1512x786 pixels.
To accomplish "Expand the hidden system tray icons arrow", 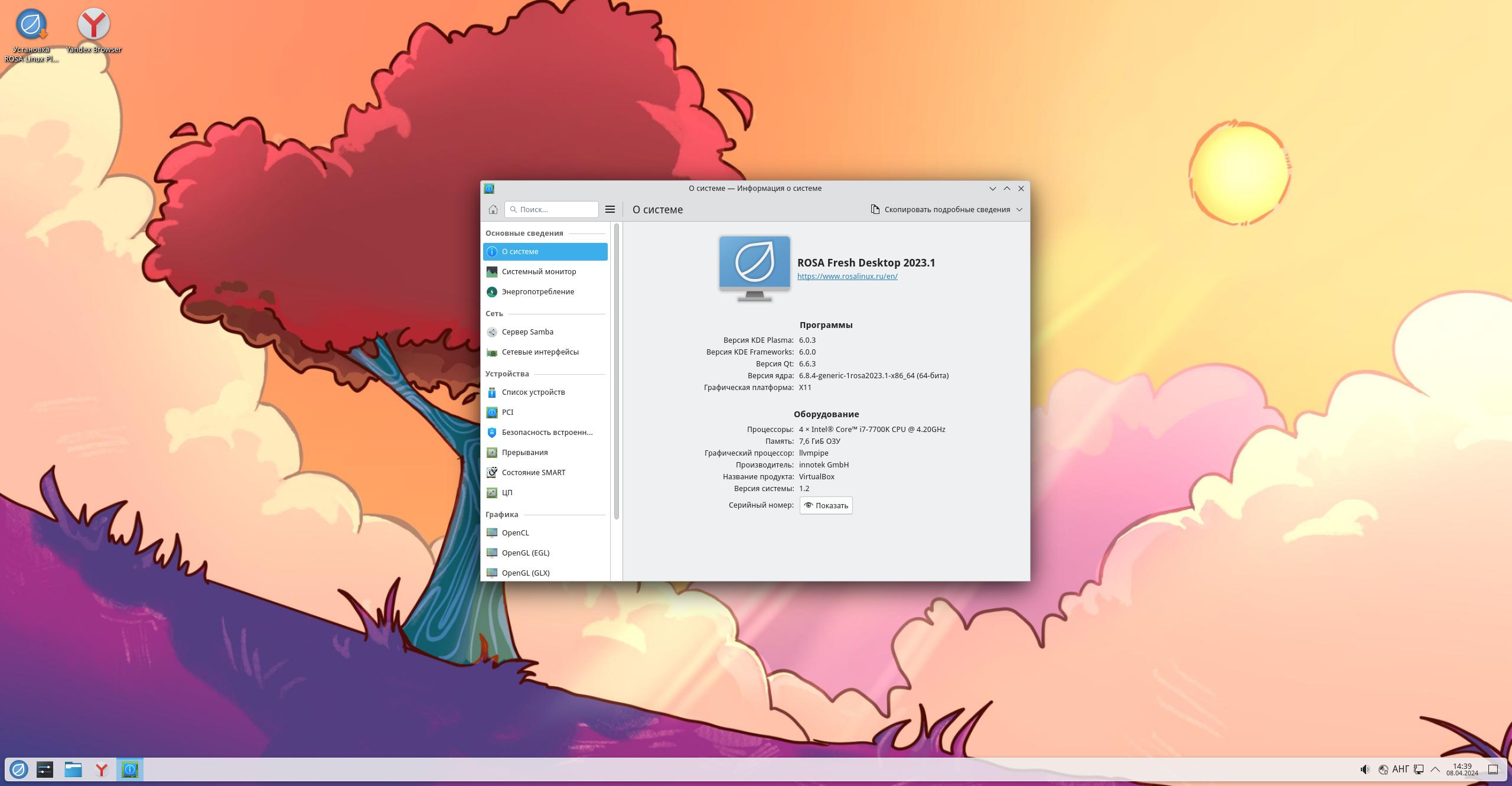I will click(x=1435, y=769).
